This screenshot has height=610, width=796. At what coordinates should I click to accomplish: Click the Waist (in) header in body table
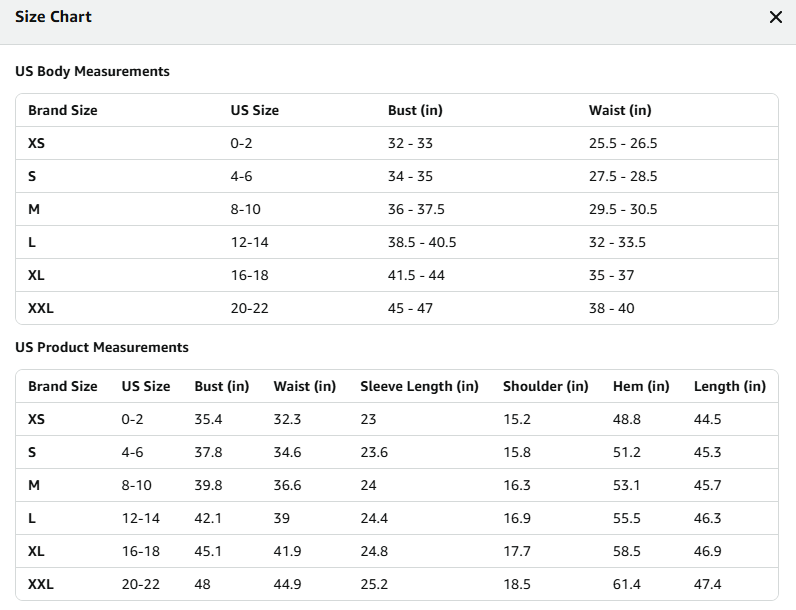pyautogui.click(x=620, y=110)
